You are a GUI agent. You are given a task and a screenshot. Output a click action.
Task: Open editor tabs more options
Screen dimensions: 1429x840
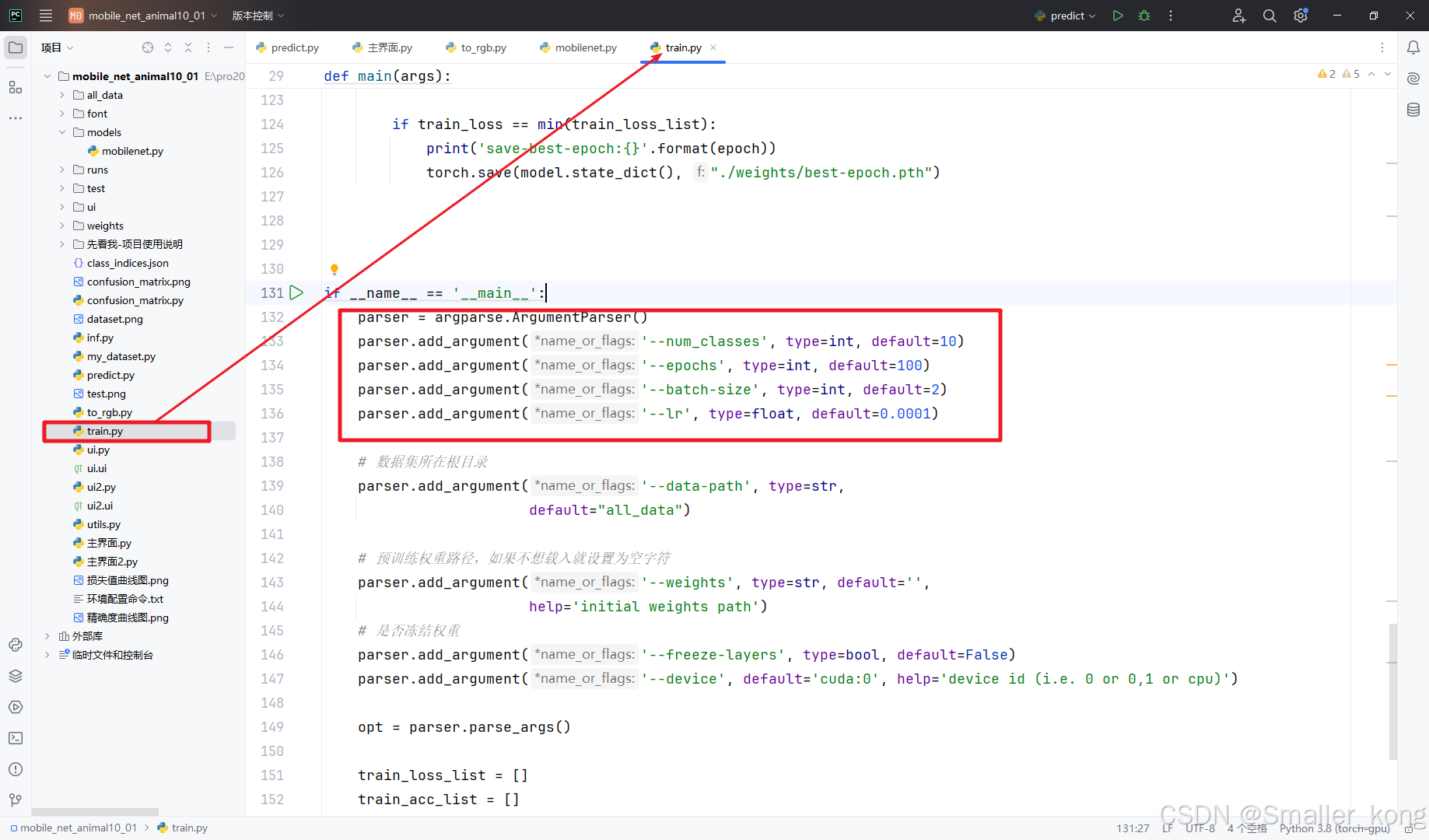(1382, 47)
